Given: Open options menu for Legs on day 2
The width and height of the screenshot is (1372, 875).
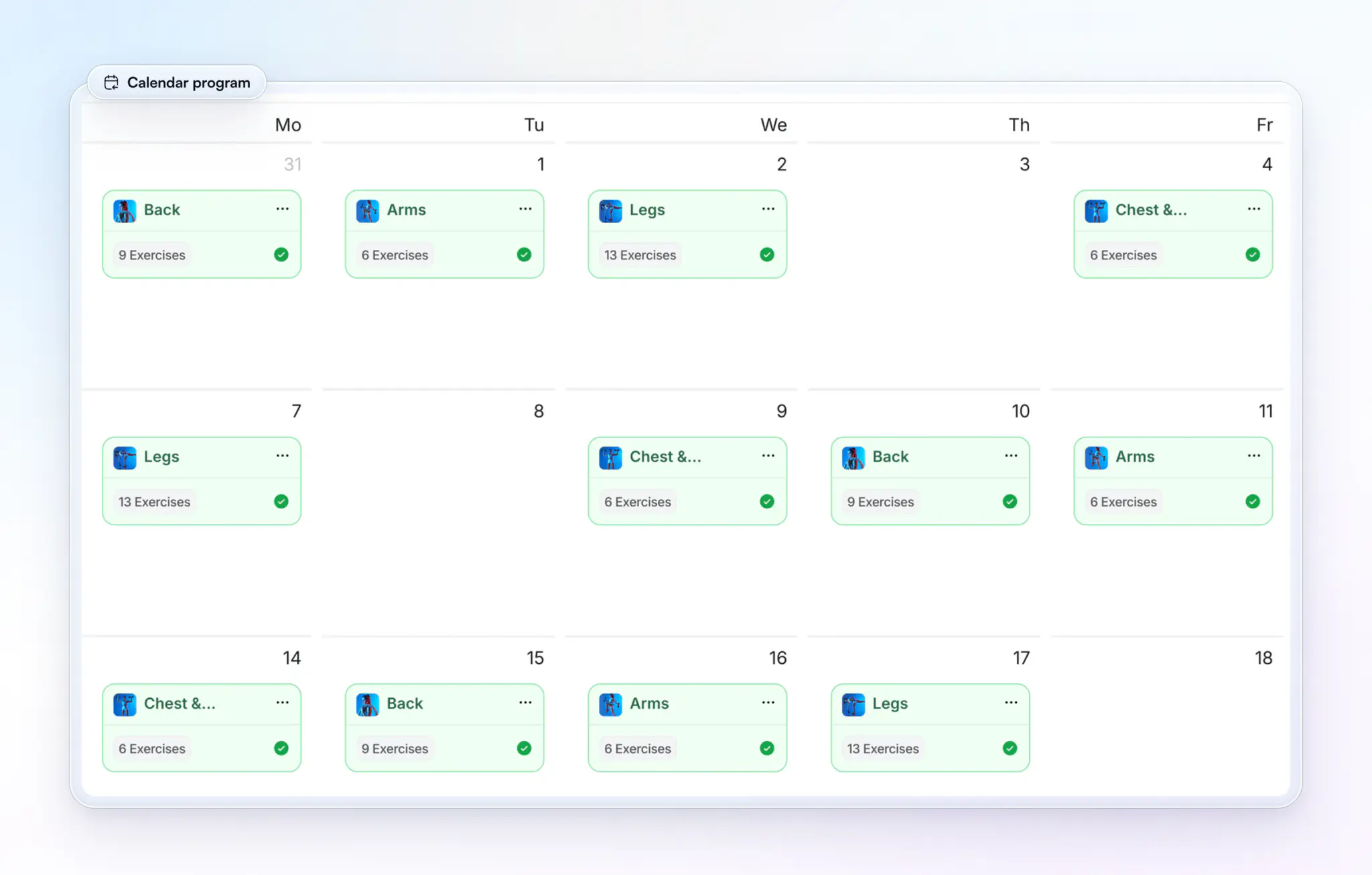Looking at the screenshot, I should [x=768, y=209].
